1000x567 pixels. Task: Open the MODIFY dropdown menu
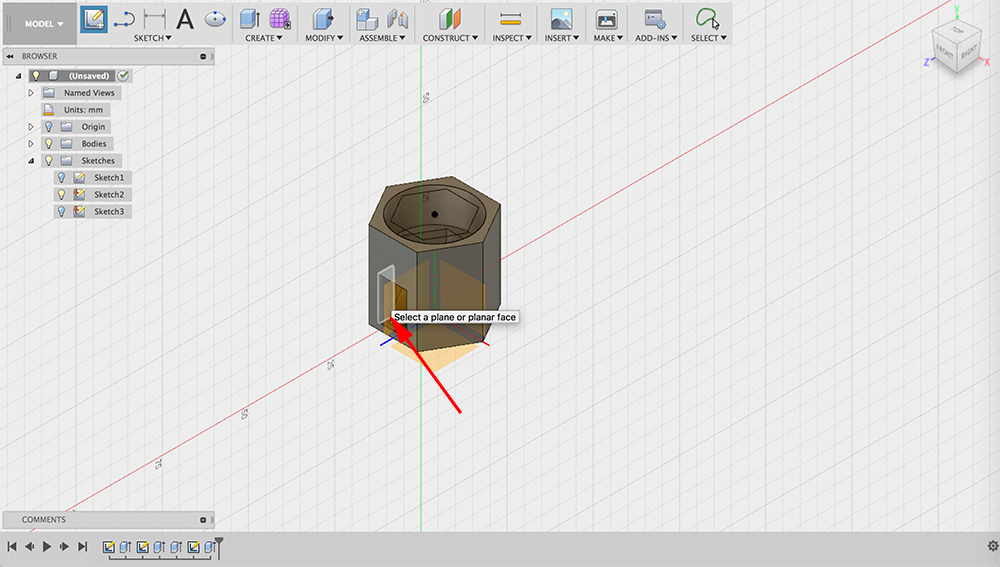click(324, 38)
